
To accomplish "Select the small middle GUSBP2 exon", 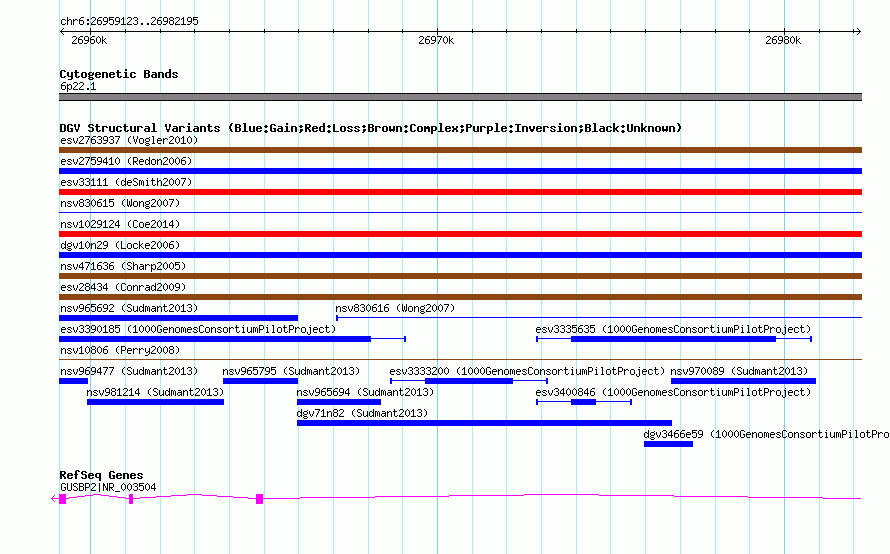I will click(131, 499).
